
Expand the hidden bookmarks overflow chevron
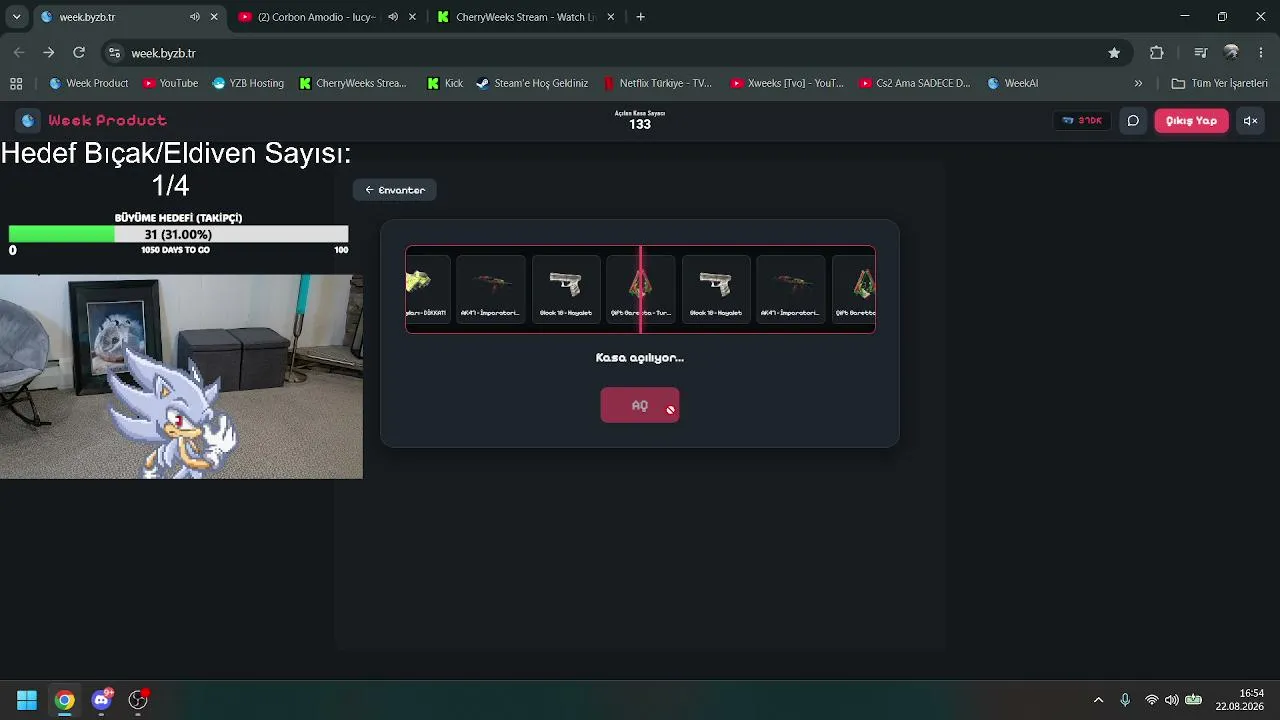(1138, 83)
